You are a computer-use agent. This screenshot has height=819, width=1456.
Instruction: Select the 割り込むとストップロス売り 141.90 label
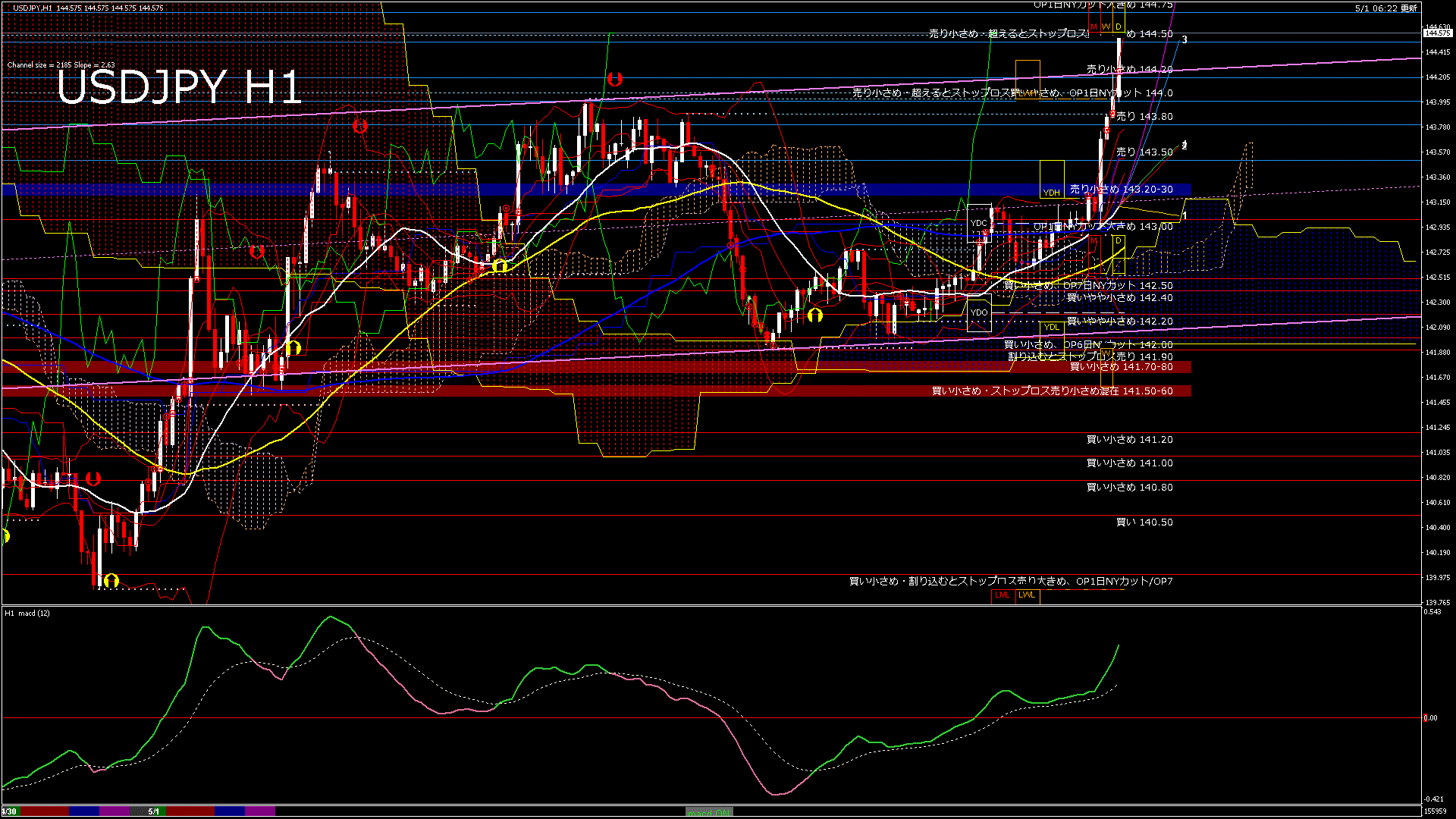click(1090, 356)
